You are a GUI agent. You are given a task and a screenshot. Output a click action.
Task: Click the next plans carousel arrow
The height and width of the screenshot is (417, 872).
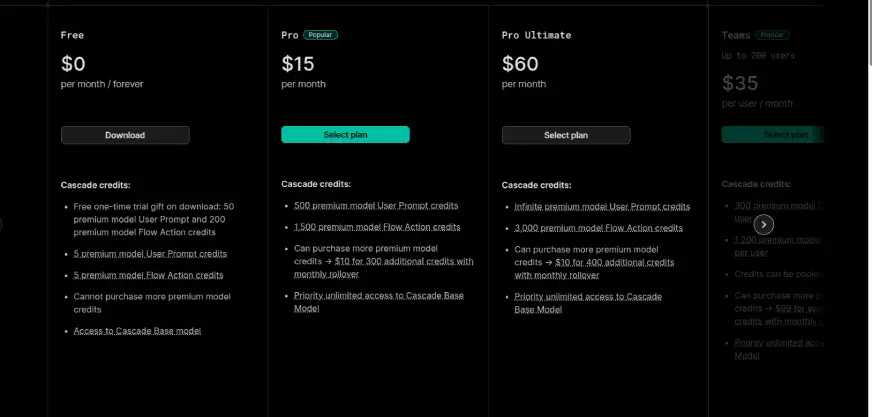pos(763,224)
